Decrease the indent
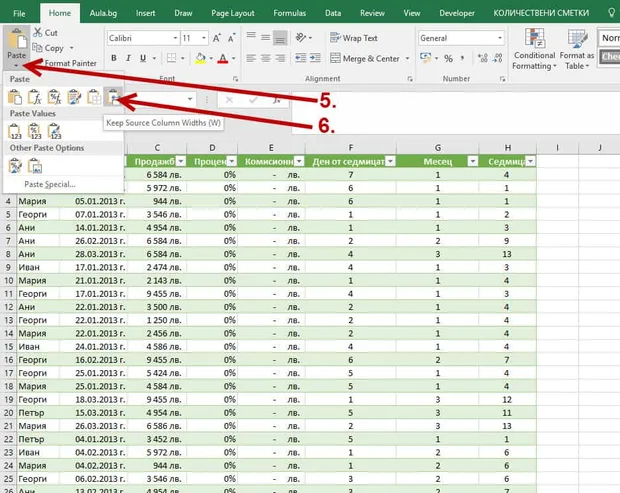 [301, 59]
